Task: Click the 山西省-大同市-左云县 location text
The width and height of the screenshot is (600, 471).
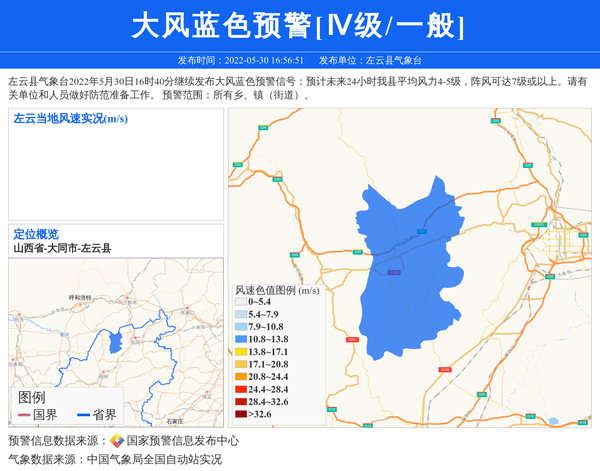Action: point(62,248)
